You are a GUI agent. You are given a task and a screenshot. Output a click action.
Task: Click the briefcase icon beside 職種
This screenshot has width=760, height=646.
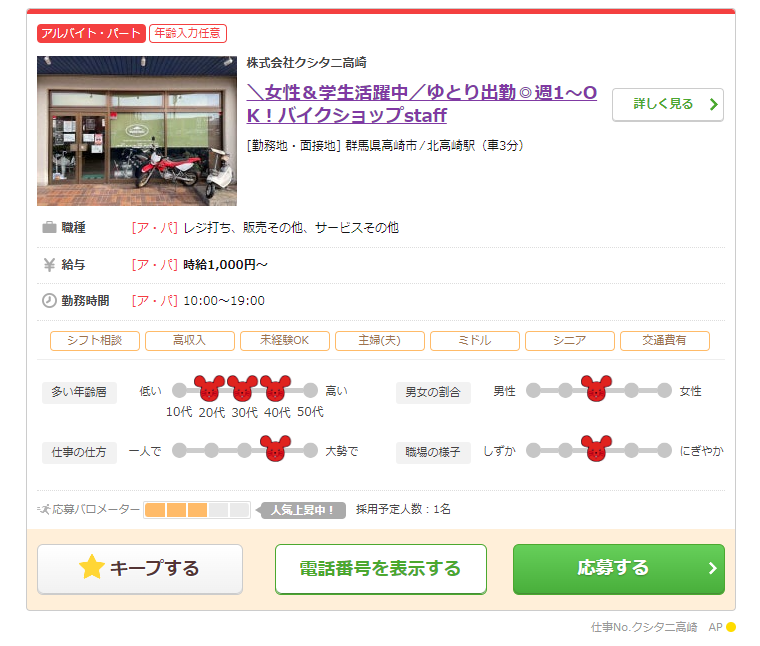(x=49, y=228)
